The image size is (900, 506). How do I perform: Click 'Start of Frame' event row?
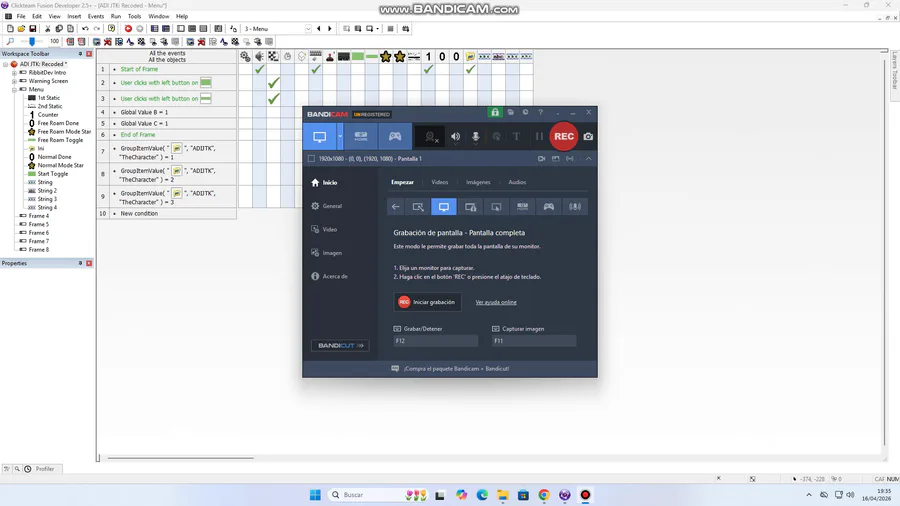click(x=166, y=69)
